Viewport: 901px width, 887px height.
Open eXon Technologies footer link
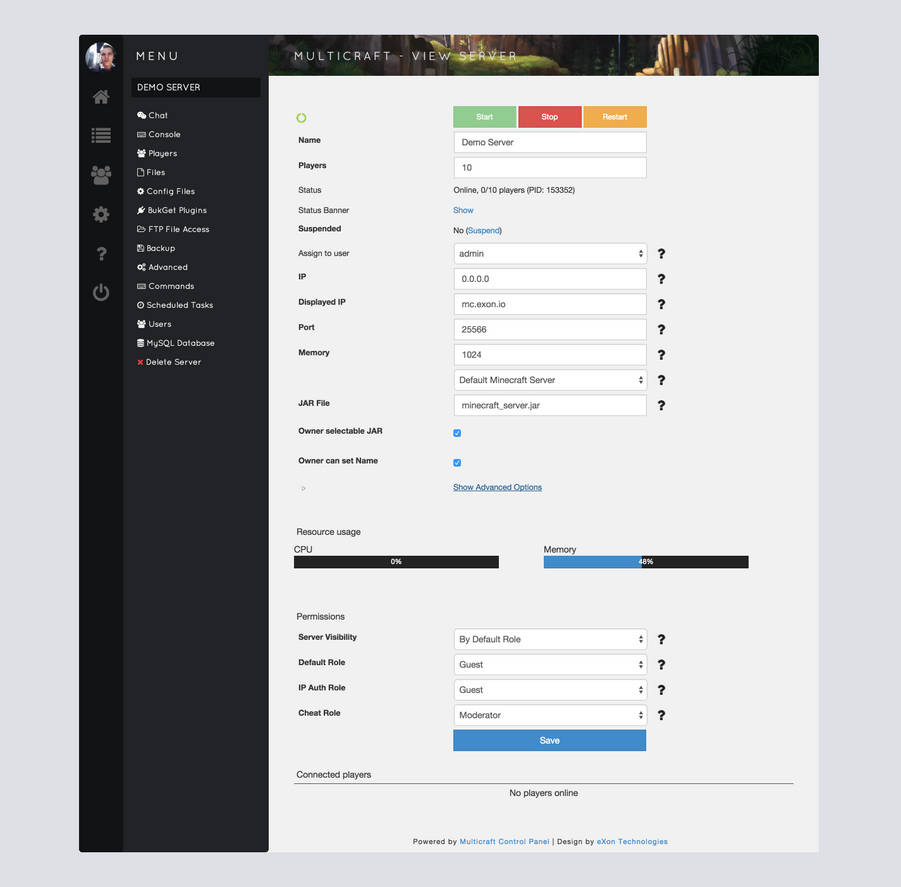tap(632, 841)
